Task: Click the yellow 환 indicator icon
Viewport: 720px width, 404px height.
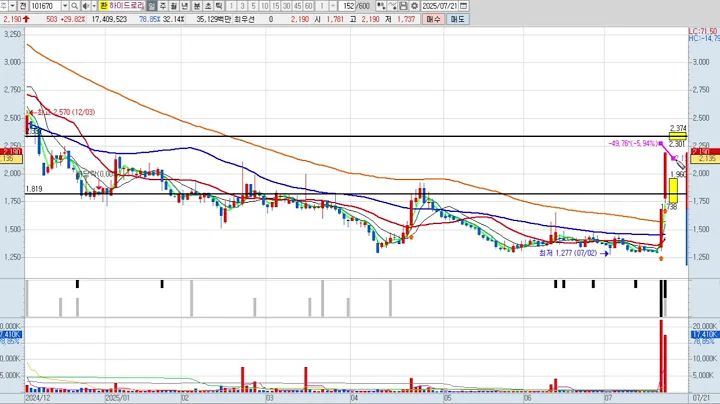Action: point(103,6)
